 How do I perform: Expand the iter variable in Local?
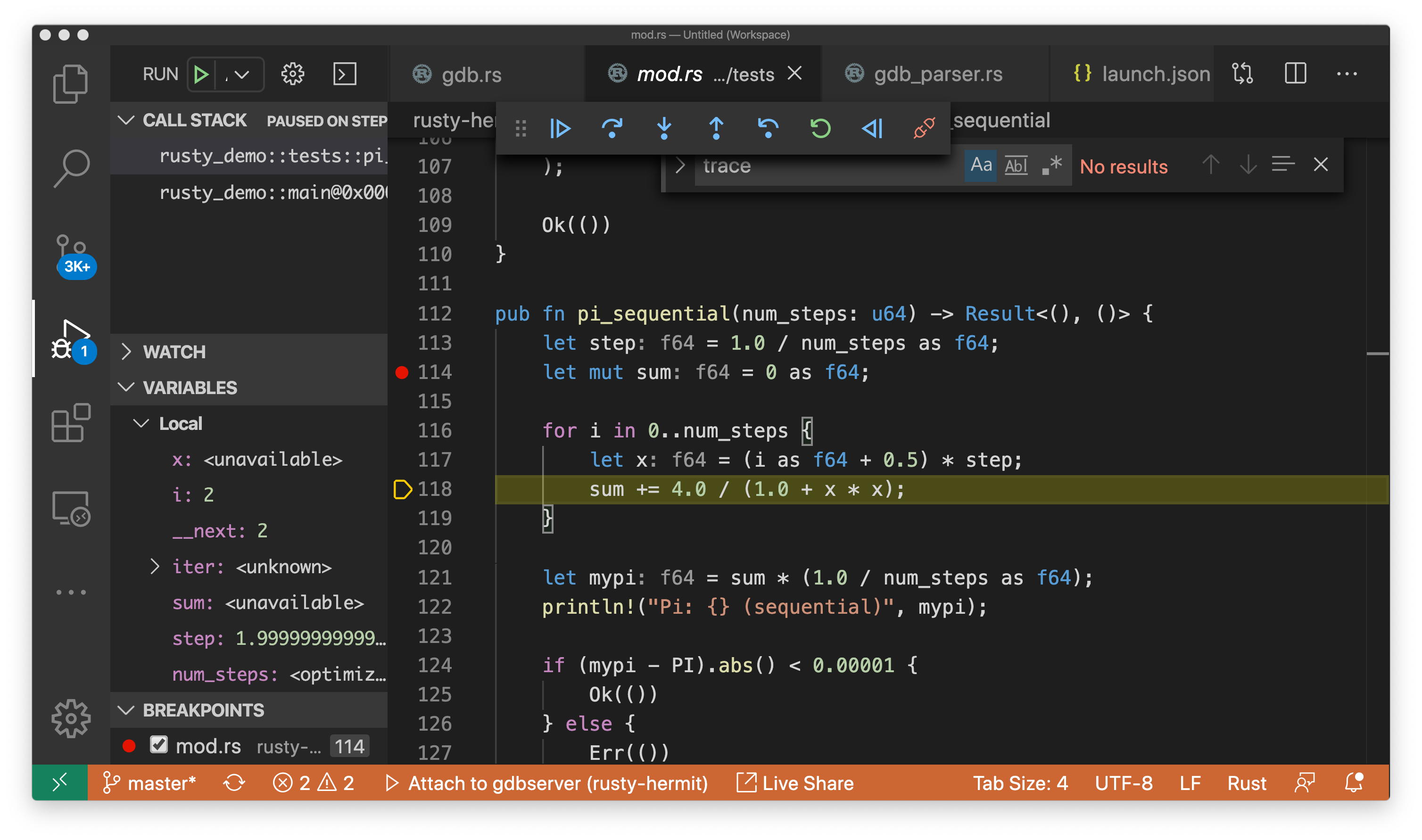(155, 567)
